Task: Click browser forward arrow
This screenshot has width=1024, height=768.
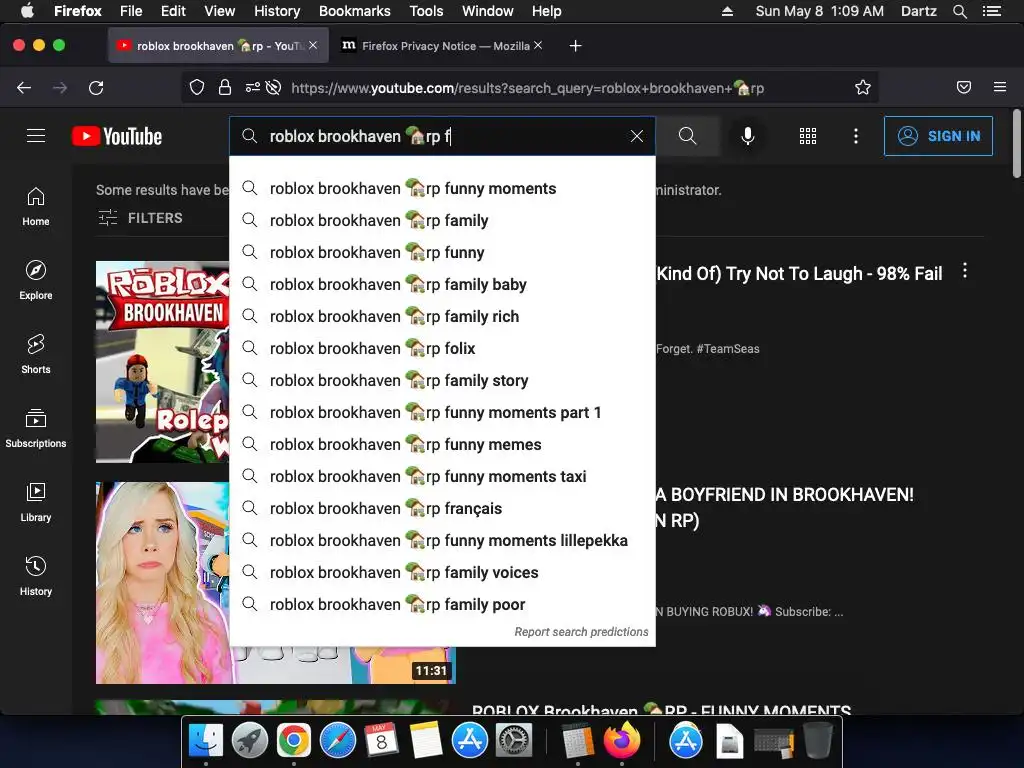Action: click(x=60, y=88)
